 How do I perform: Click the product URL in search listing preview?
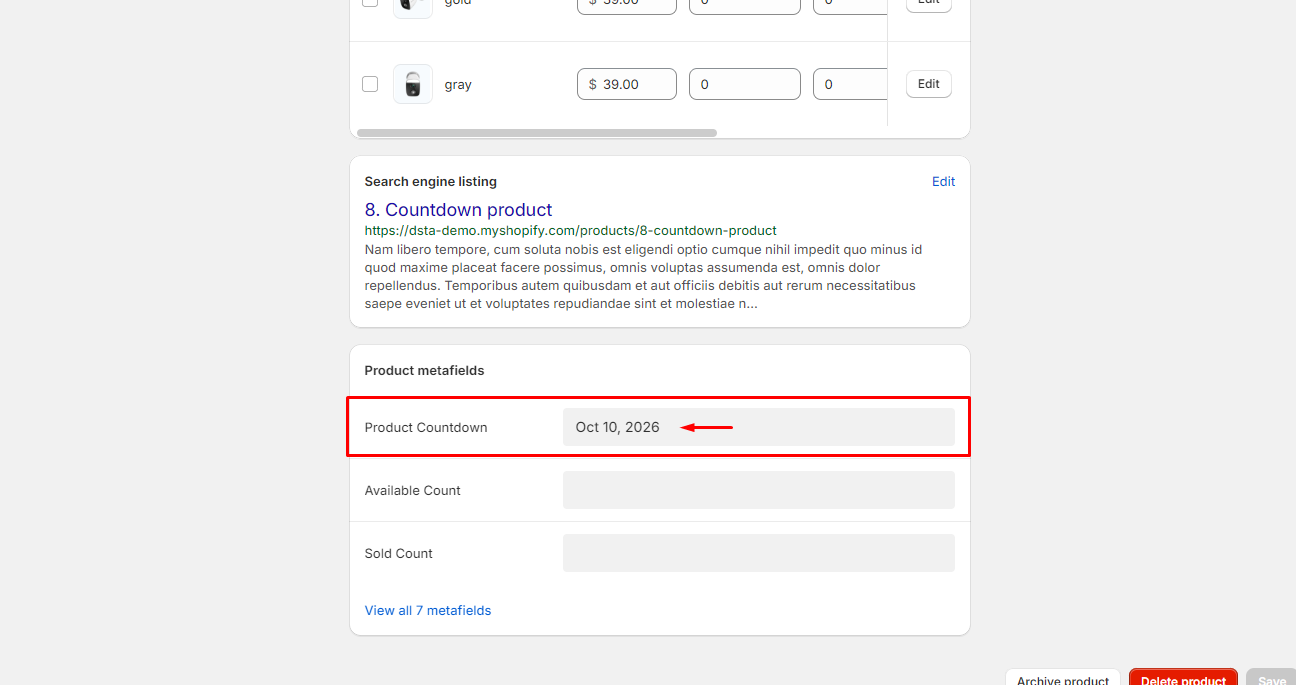[x=570, y=230]
